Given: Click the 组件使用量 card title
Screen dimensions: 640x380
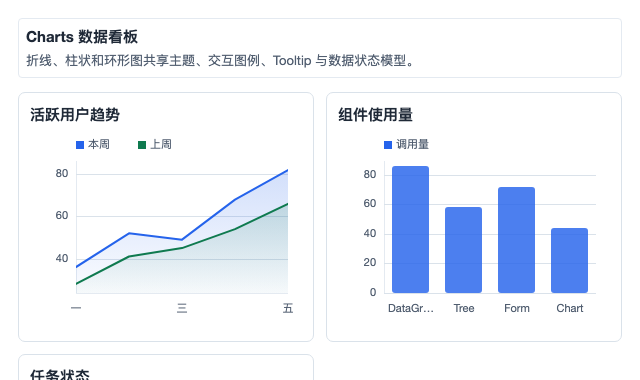Looking at the screenshot, I should [x=376, y=115].
